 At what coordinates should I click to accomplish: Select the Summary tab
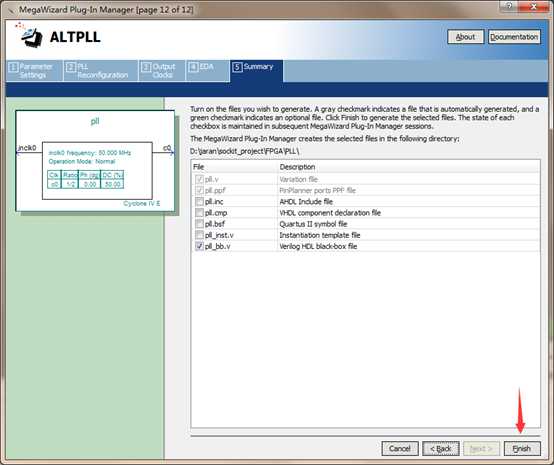pyautogui.click(x=256, y=71)
